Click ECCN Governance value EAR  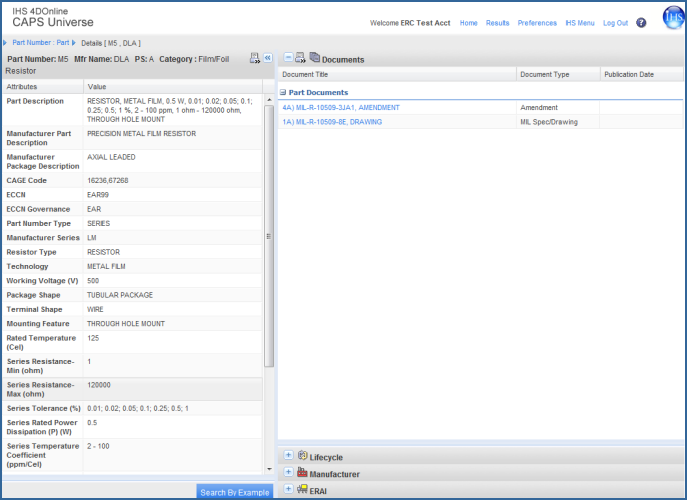94,209
